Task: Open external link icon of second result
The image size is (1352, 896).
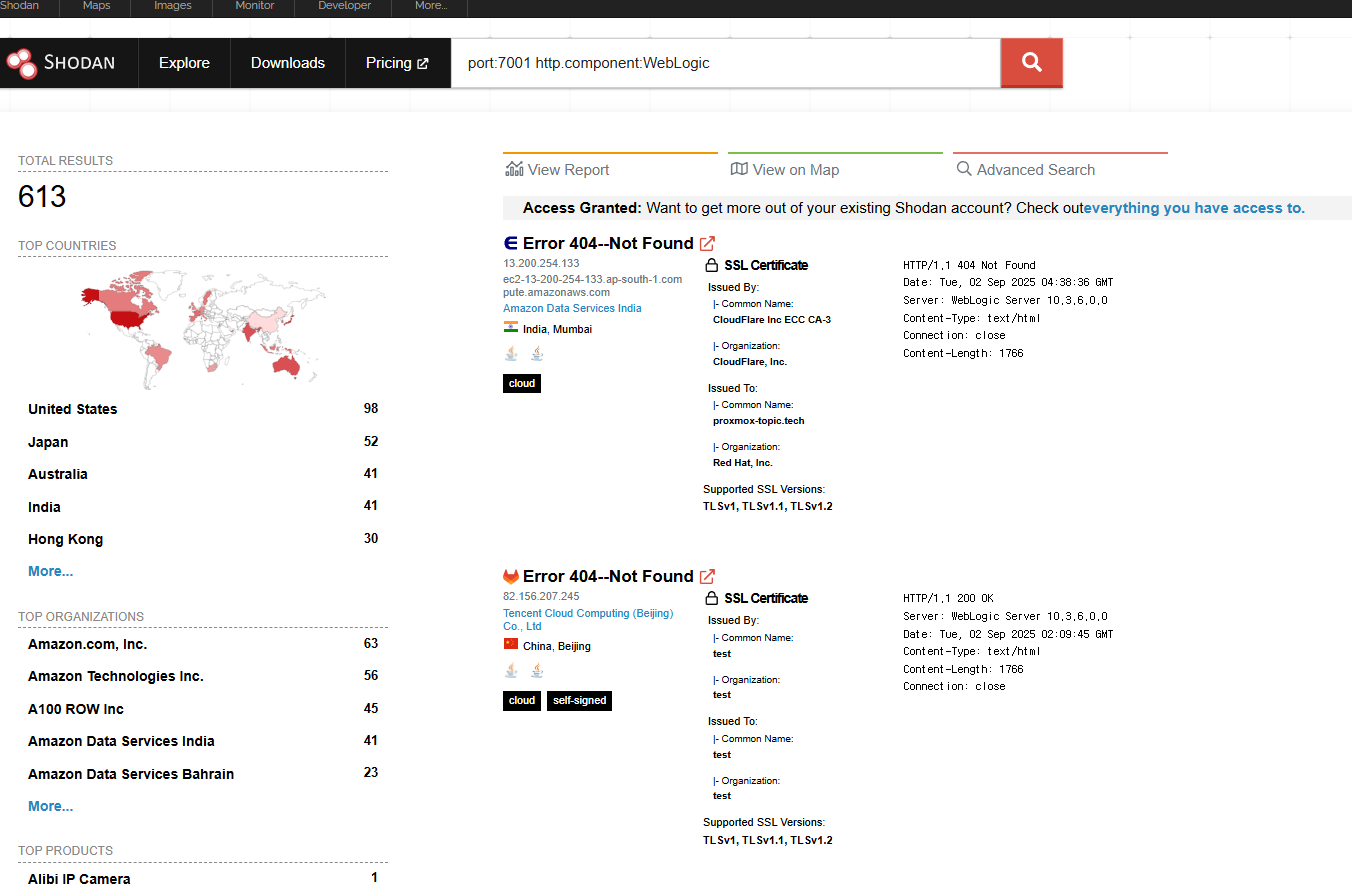Action: click(x=707, y=576)
